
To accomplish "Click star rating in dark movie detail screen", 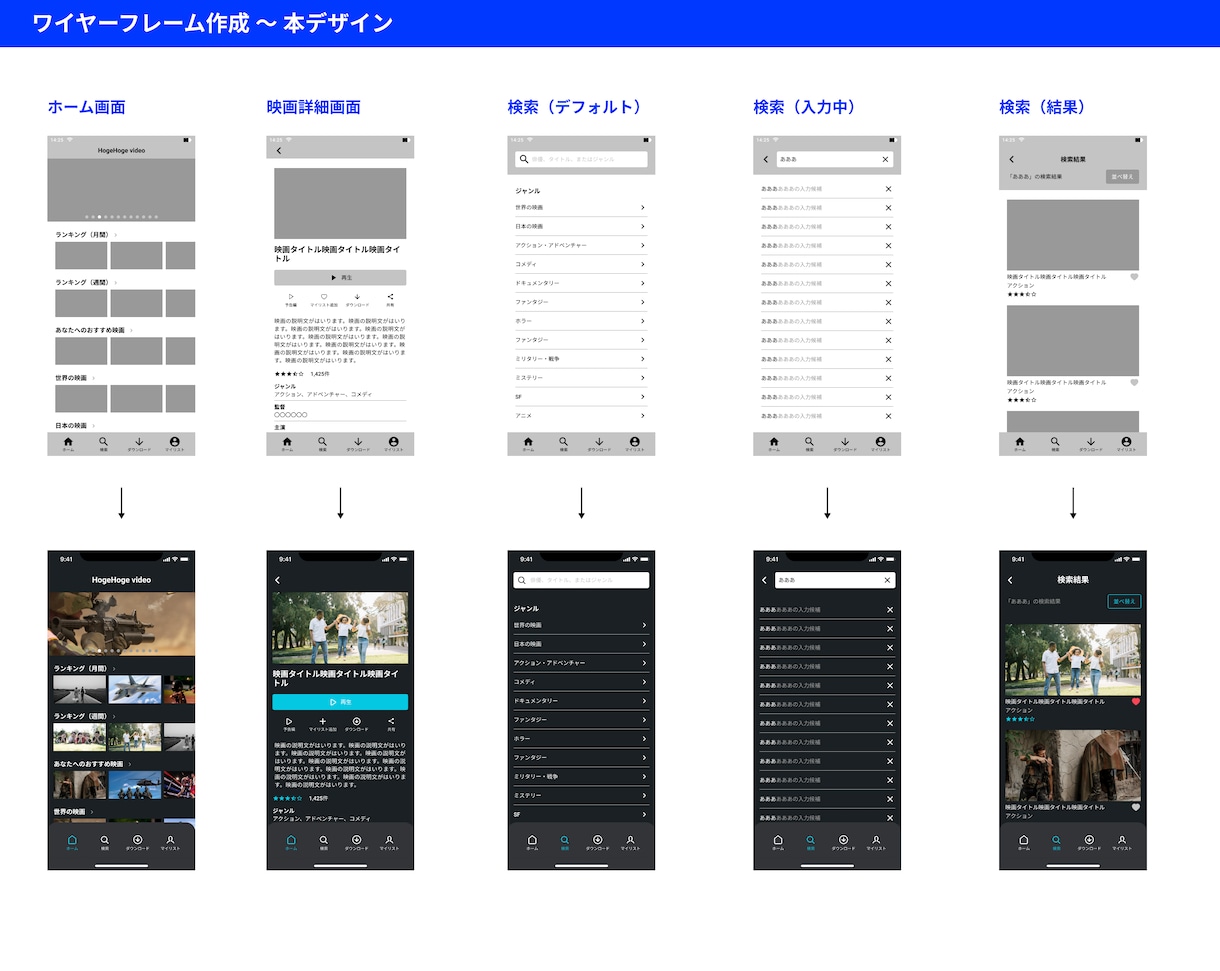I will (x=288, y=798).
